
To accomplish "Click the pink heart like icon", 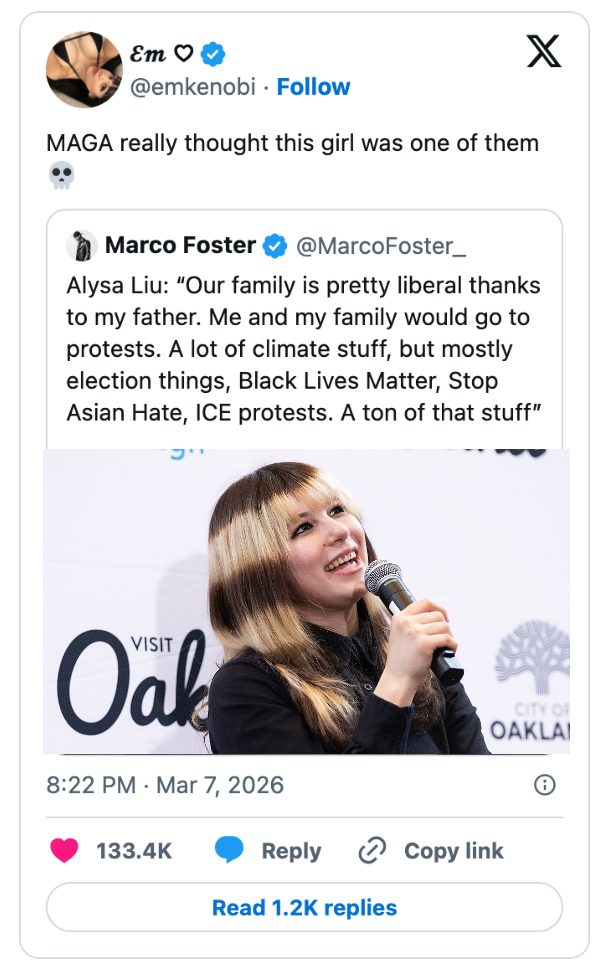I will tap(65, 851).
